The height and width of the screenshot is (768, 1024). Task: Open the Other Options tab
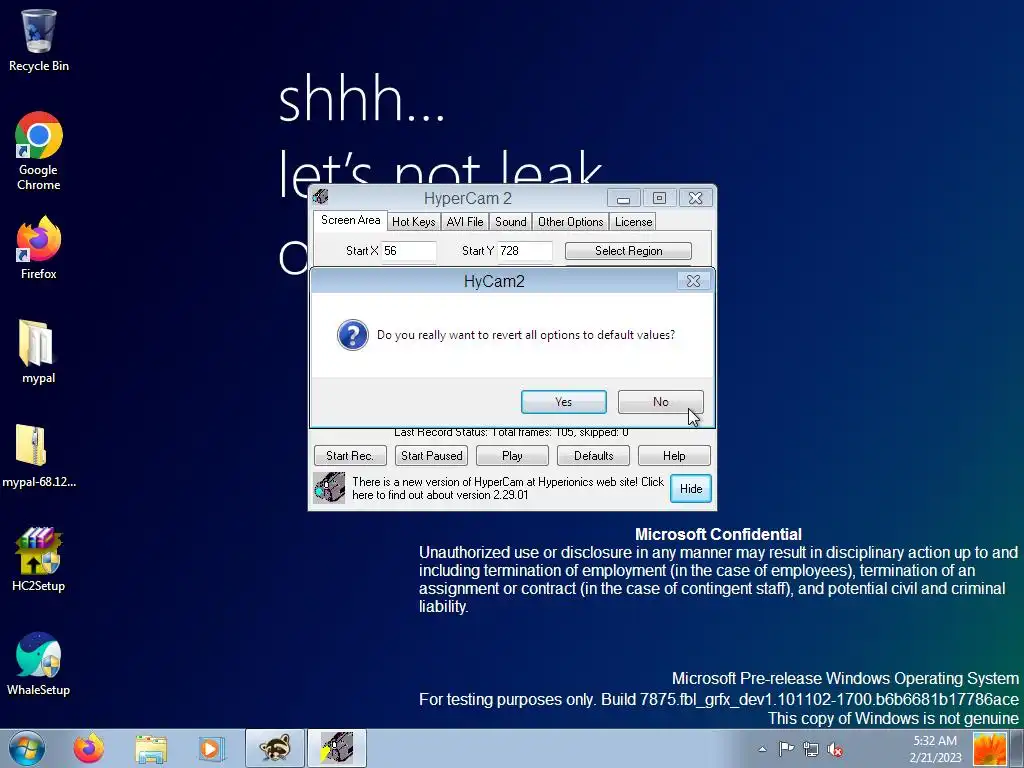pos(570,222)
